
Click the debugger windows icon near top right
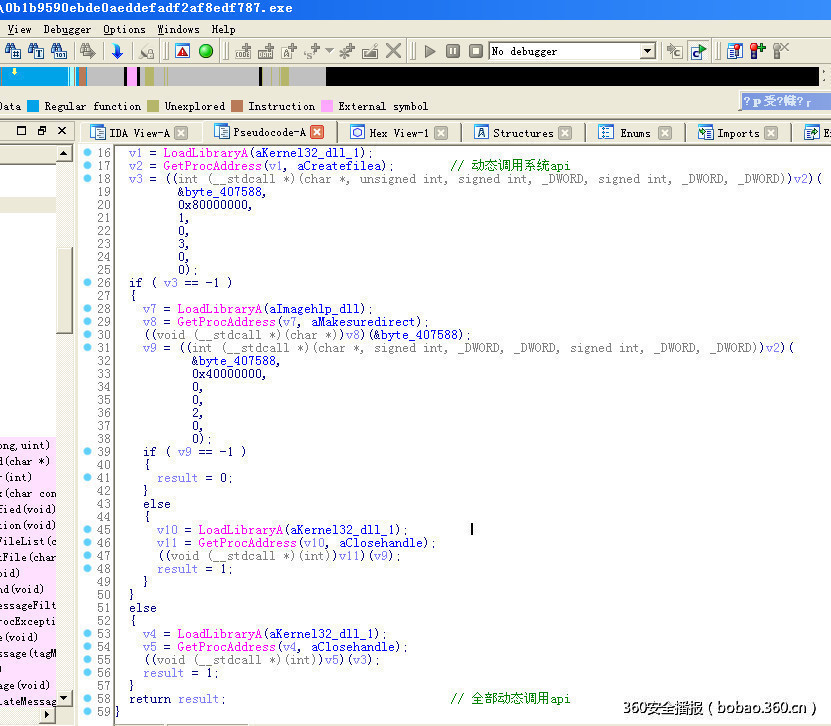tap(737, 50)
